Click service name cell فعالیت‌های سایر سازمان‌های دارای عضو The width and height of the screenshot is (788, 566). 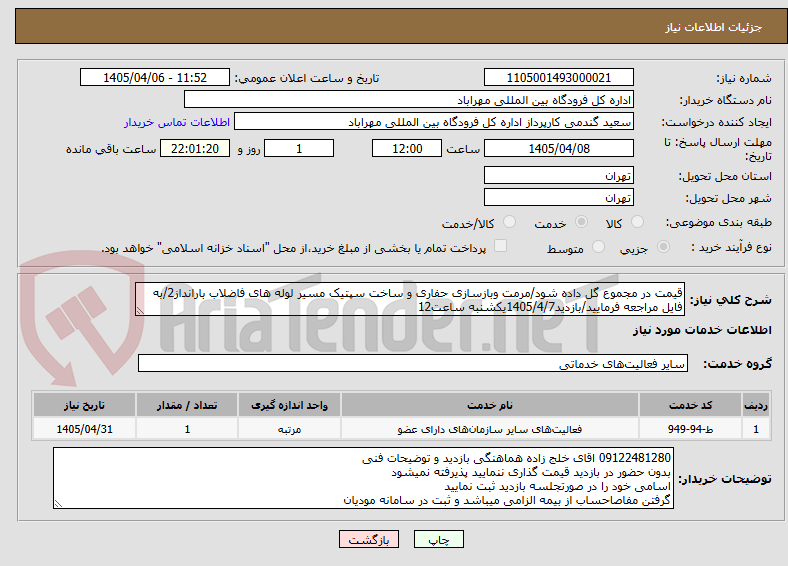pos(490,429)
